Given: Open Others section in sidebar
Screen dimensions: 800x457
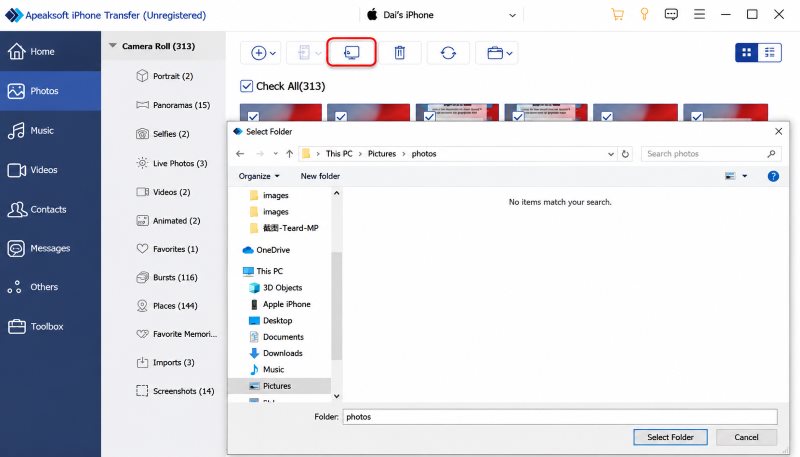Looking at the screenshot, I should (50, 287).
